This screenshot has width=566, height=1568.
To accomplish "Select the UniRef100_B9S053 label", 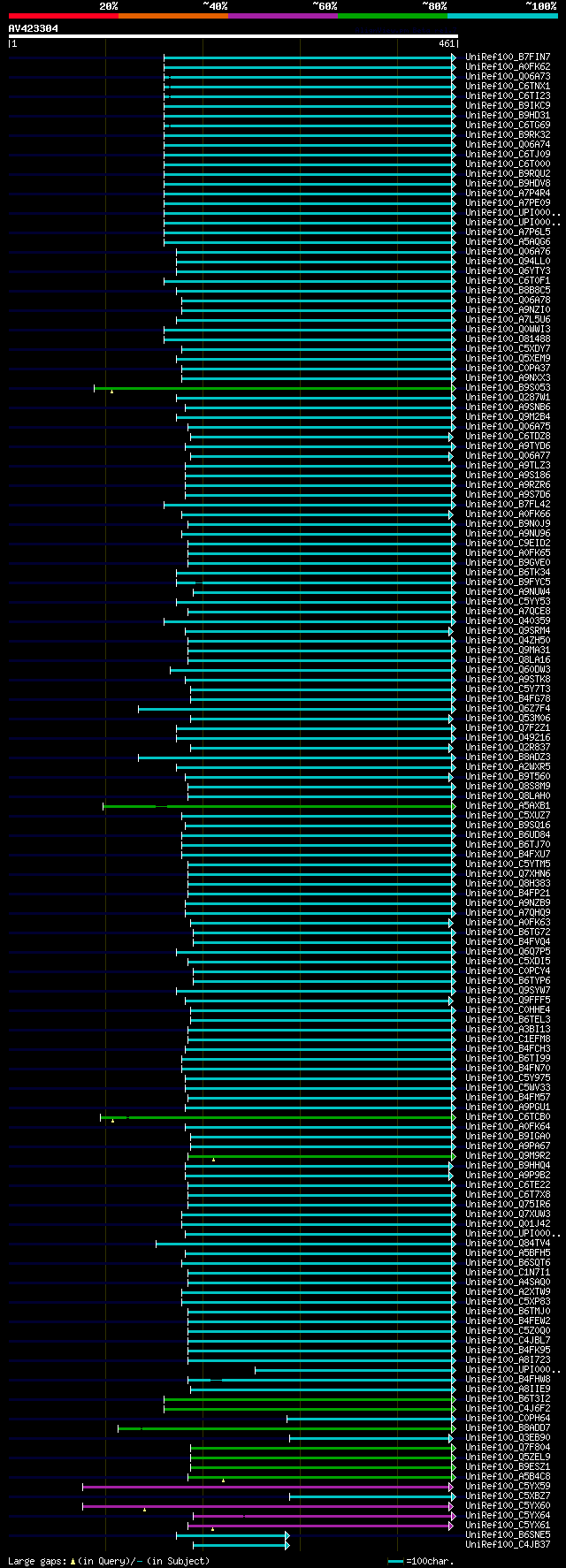I will [508, 388].
